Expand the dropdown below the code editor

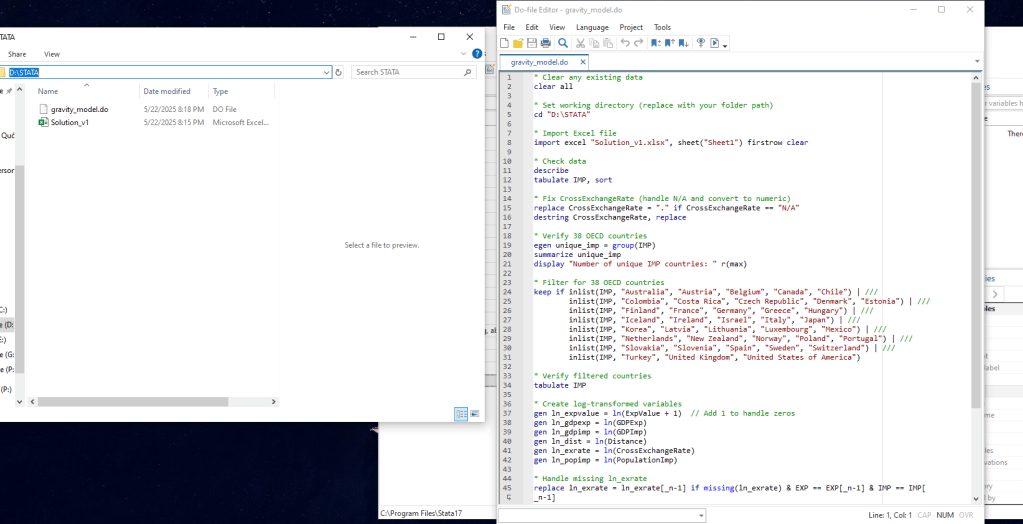(x=701, y=515)
